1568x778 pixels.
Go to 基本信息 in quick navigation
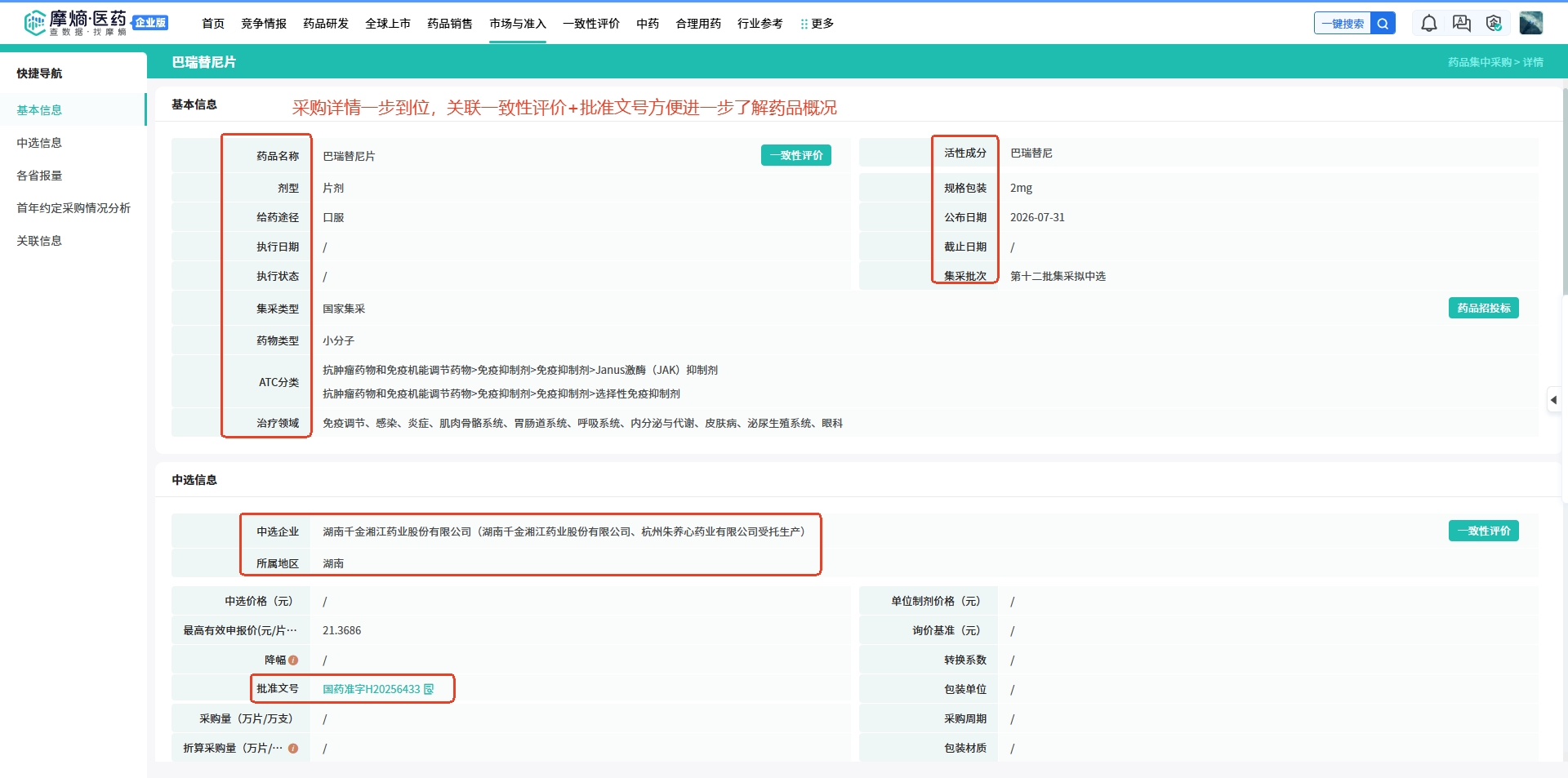(39, 110)
